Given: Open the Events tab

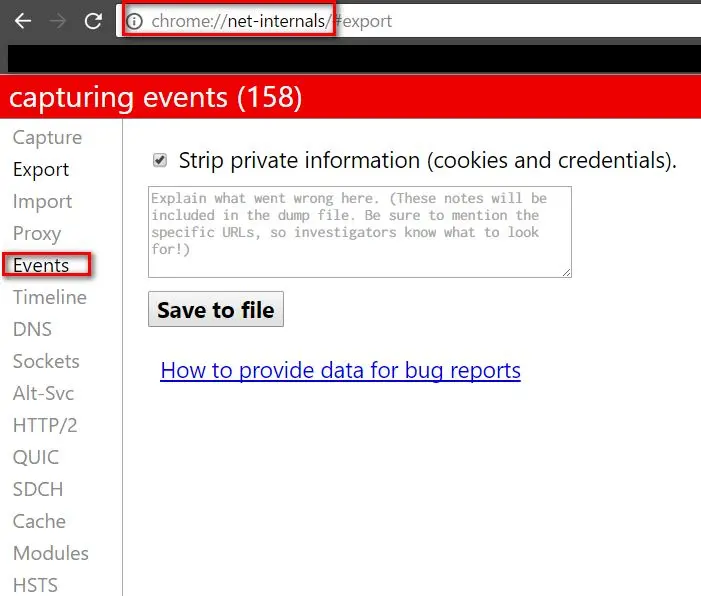Looking at the screenshot, I should point(41,266).
